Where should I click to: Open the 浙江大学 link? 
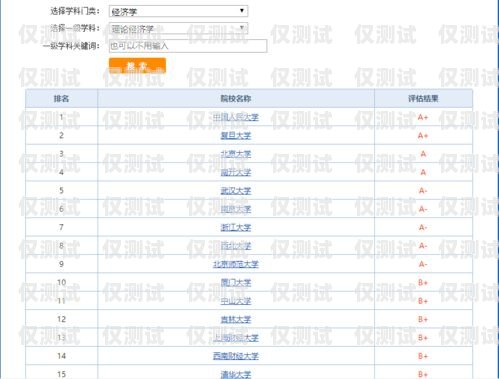[236, 227]
